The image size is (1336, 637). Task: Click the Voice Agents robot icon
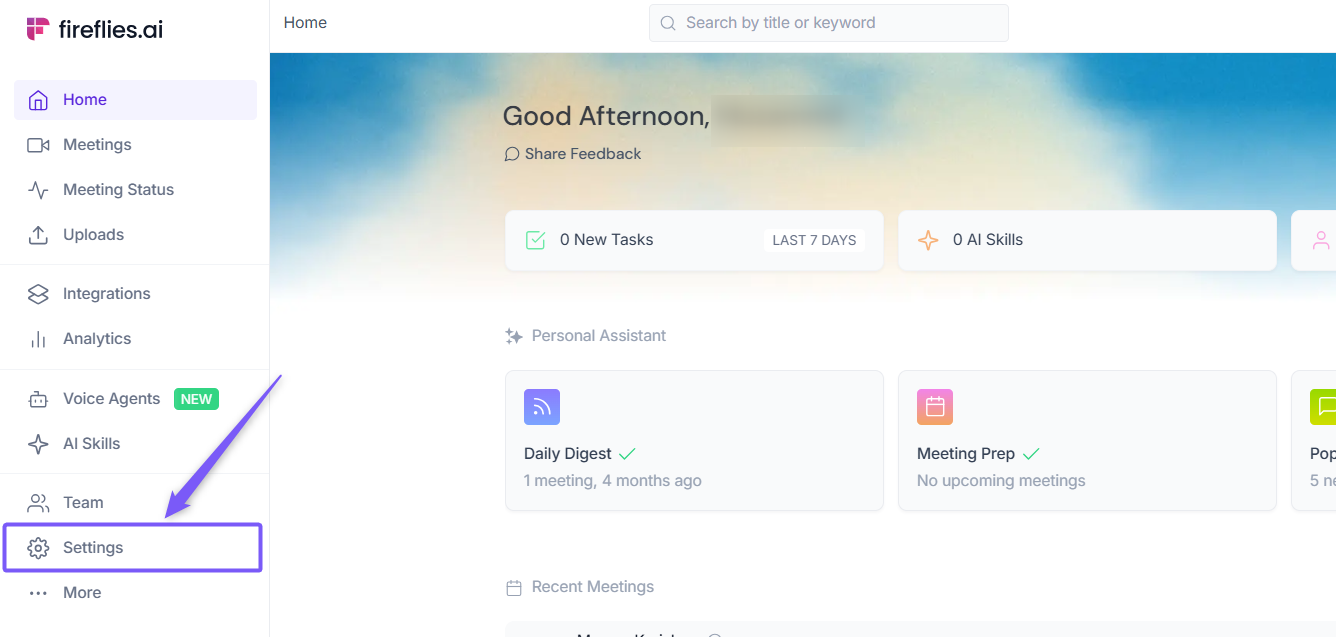pos(38,399)
